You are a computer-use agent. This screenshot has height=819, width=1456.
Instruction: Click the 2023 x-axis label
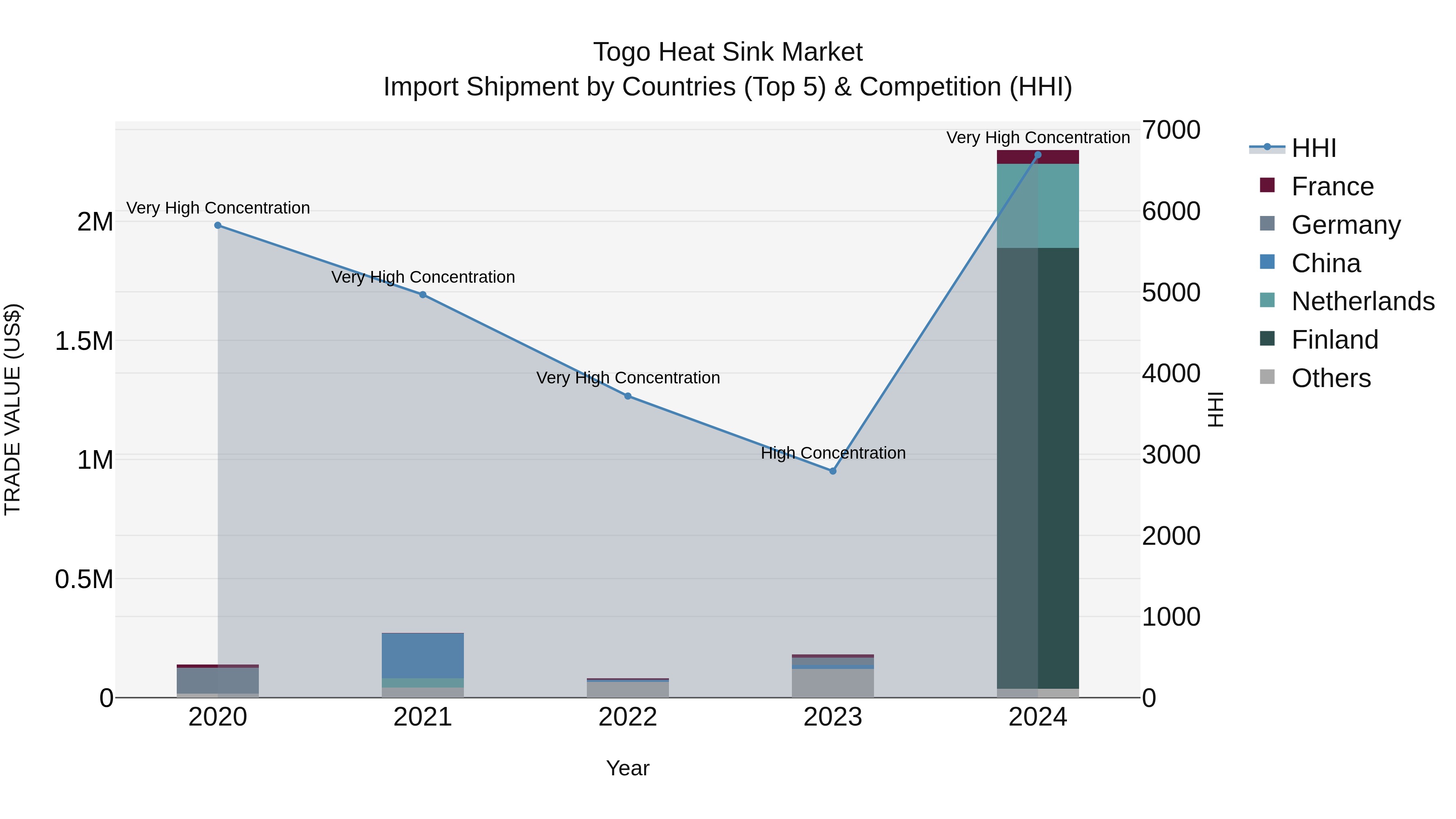tap(833, 717)
